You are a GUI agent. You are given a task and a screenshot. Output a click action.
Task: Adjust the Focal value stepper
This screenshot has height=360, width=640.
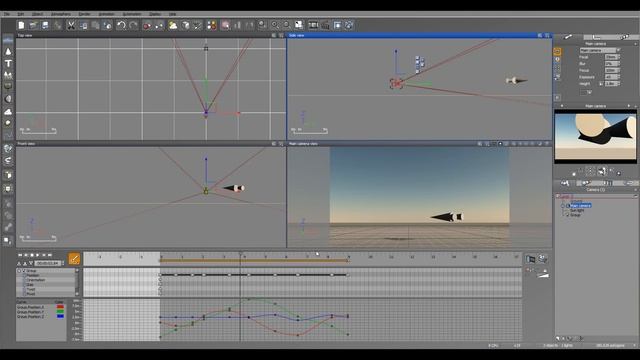pyautogui.click(x=618, y=57)
